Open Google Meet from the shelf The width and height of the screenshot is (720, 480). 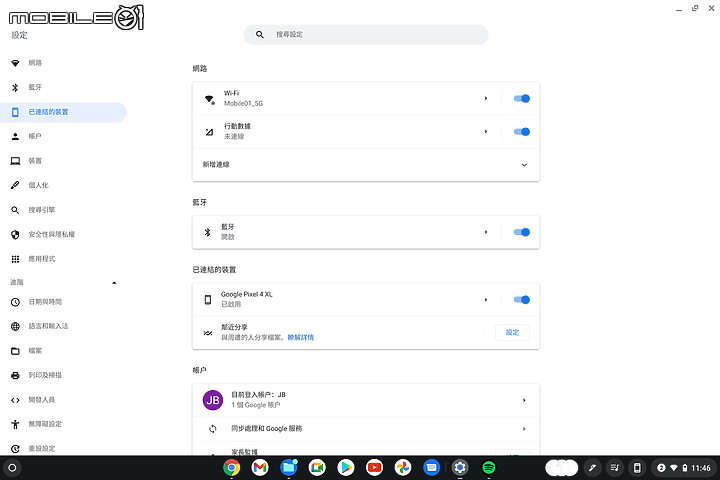(x=317, y=468)
